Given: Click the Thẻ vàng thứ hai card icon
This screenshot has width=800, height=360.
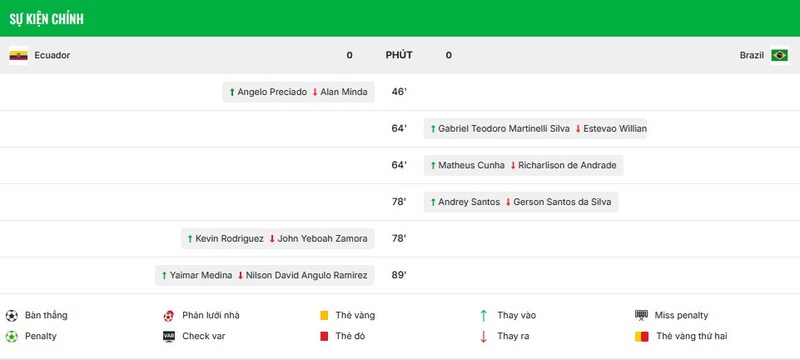Looking at the screenshot, I should (641, 337).
